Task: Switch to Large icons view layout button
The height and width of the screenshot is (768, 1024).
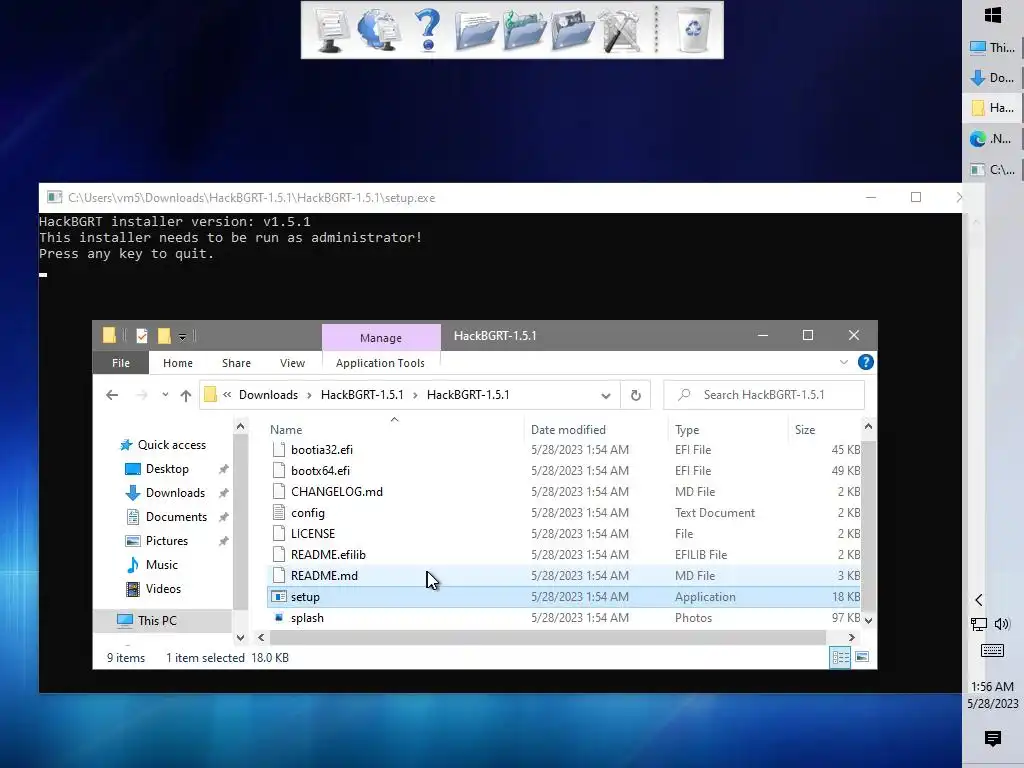Action: coord(862,657)
